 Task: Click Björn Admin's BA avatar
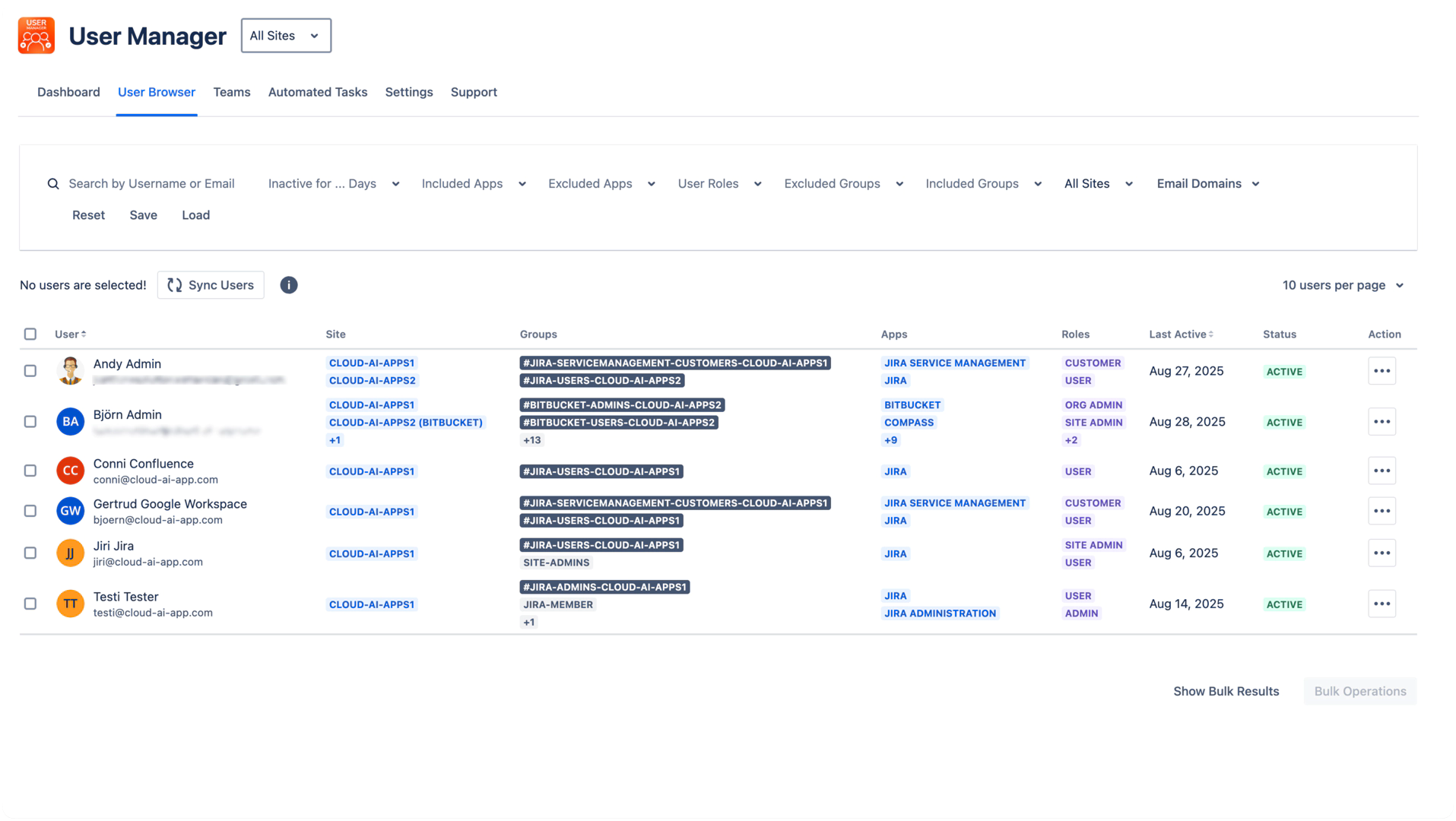coord(70,421)
